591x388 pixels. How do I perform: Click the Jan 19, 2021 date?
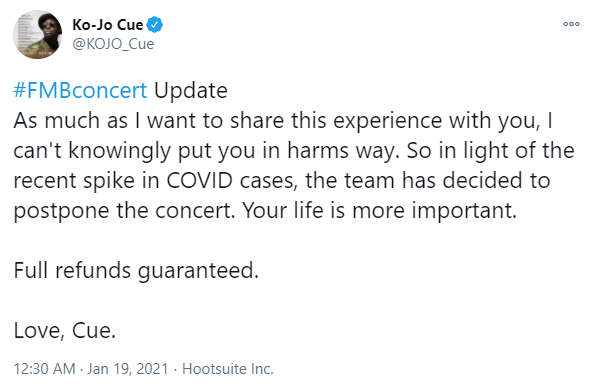click(x=128, y=369)
